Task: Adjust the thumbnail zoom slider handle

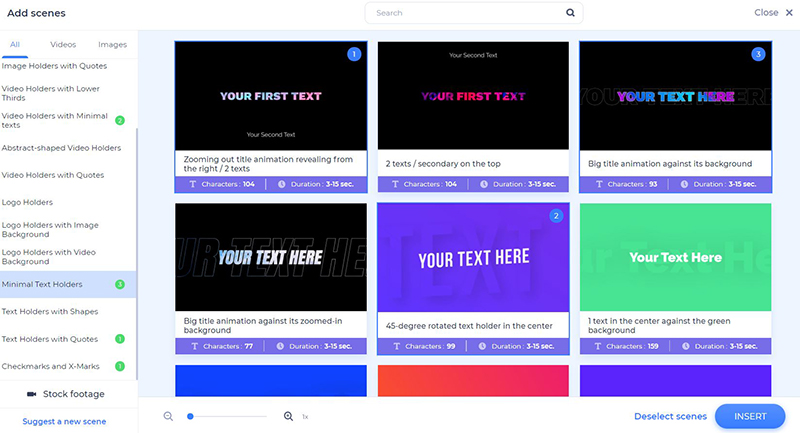Action: coord(190,416)
